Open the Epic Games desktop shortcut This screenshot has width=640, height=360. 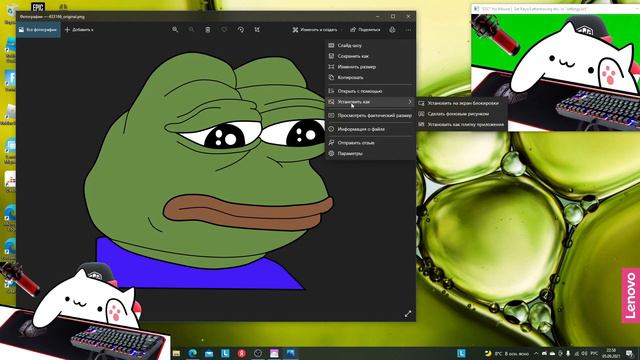[38, 7]
